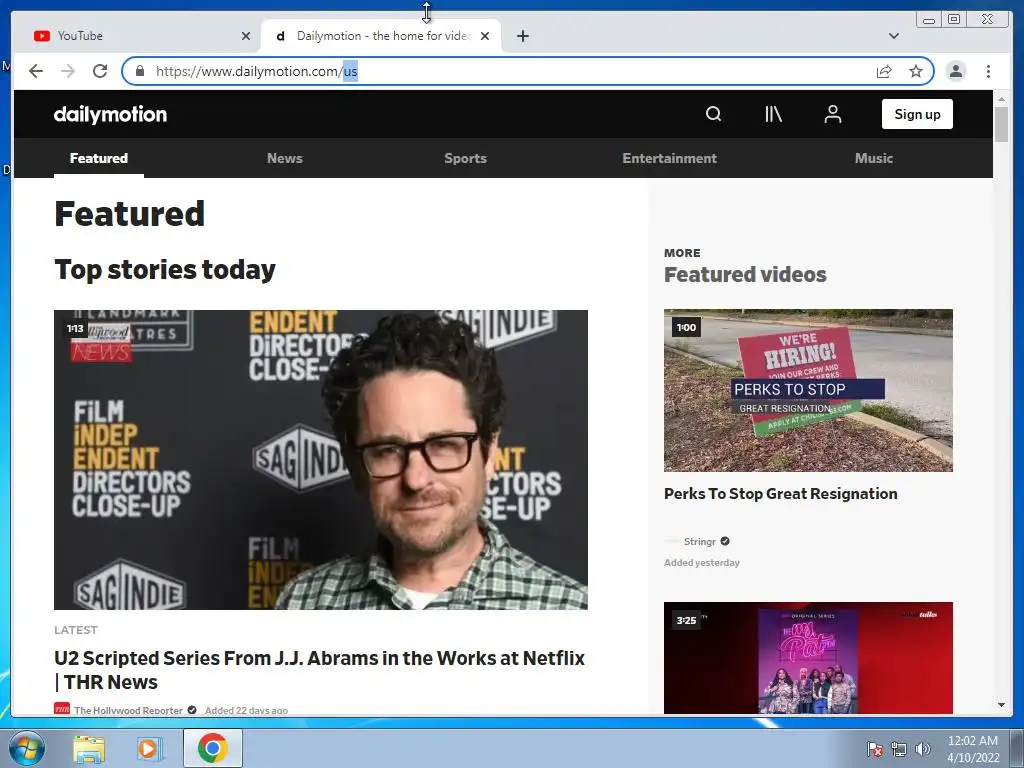Viewport: 1024px width, 768px height.
Task: Open a new tab with the plus button
Action: 522,36
